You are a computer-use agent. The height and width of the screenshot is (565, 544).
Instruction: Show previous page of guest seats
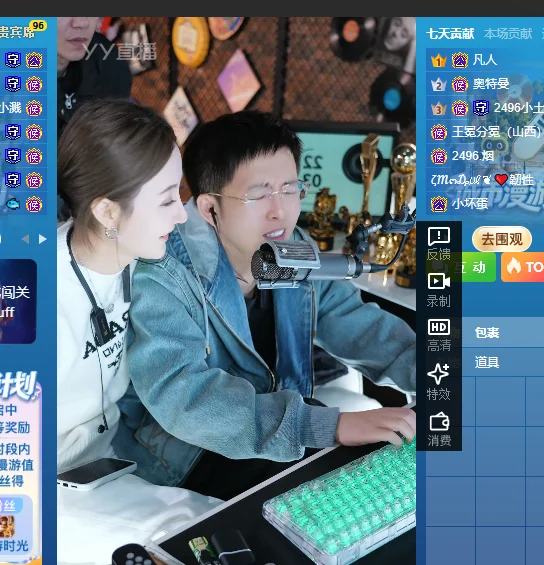pyautogui.click(x=25, y=239)
